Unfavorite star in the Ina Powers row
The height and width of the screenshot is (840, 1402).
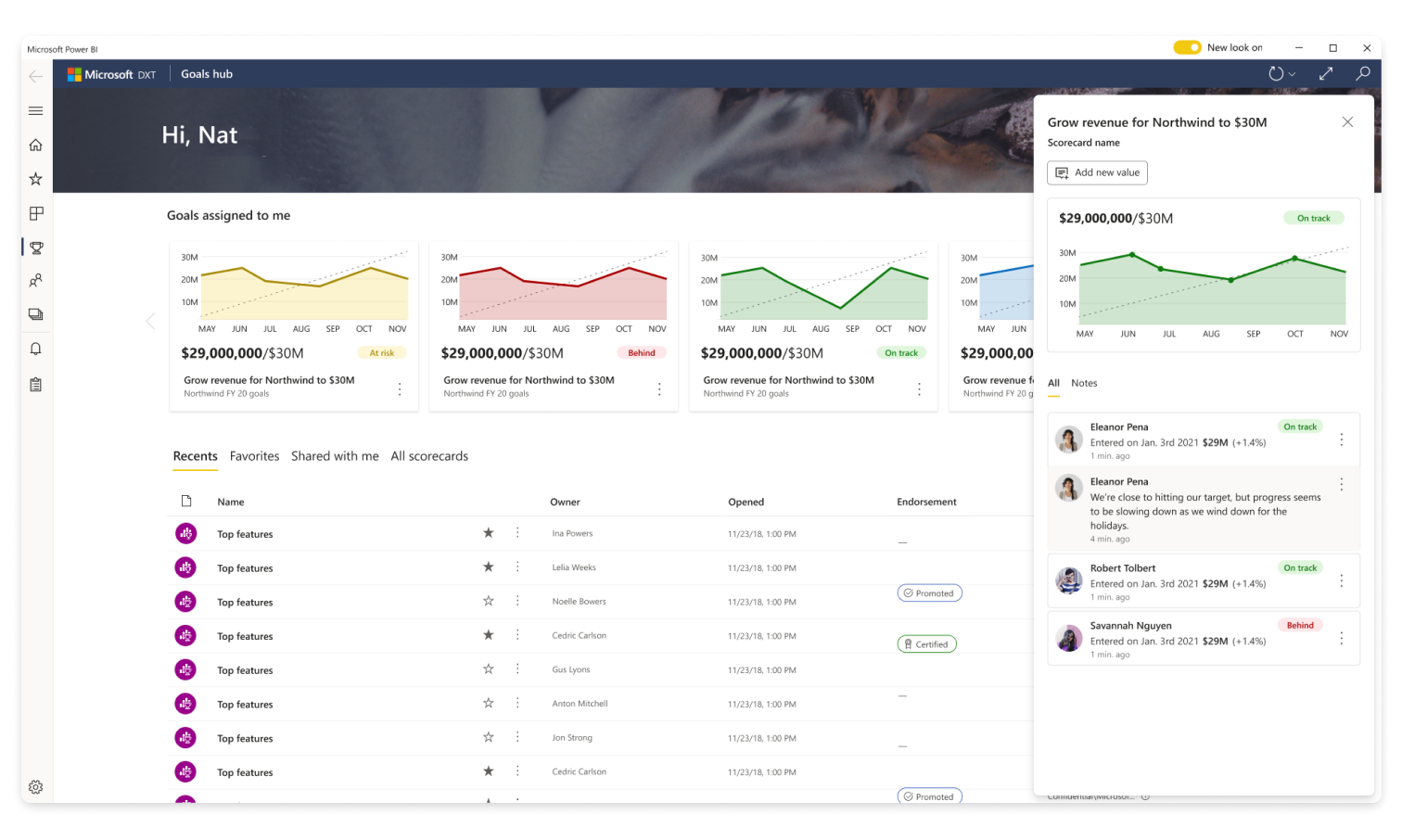click(x=489, y=532)
